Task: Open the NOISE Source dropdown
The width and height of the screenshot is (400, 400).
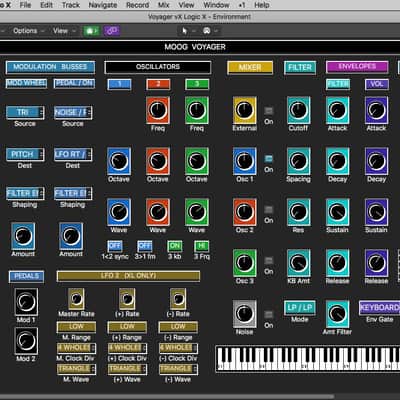Action: (x=73, y=112)
